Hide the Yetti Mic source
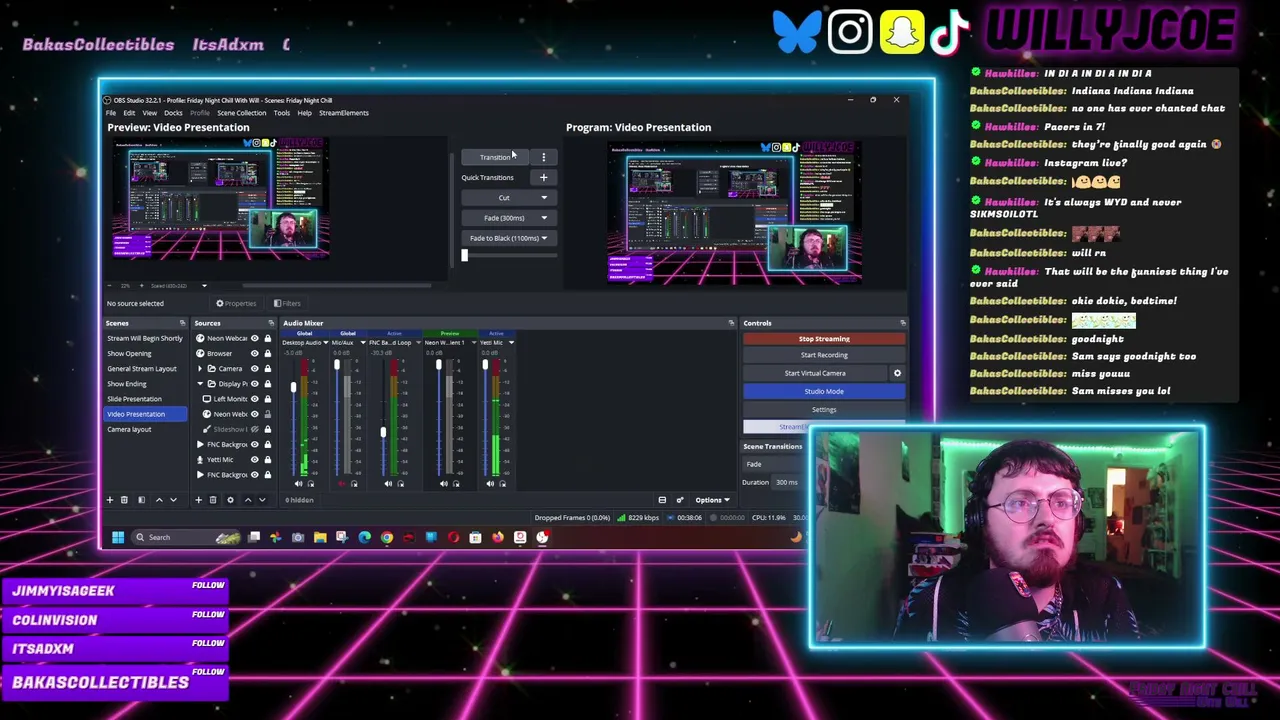The image size is (1280, 720). 254,459
